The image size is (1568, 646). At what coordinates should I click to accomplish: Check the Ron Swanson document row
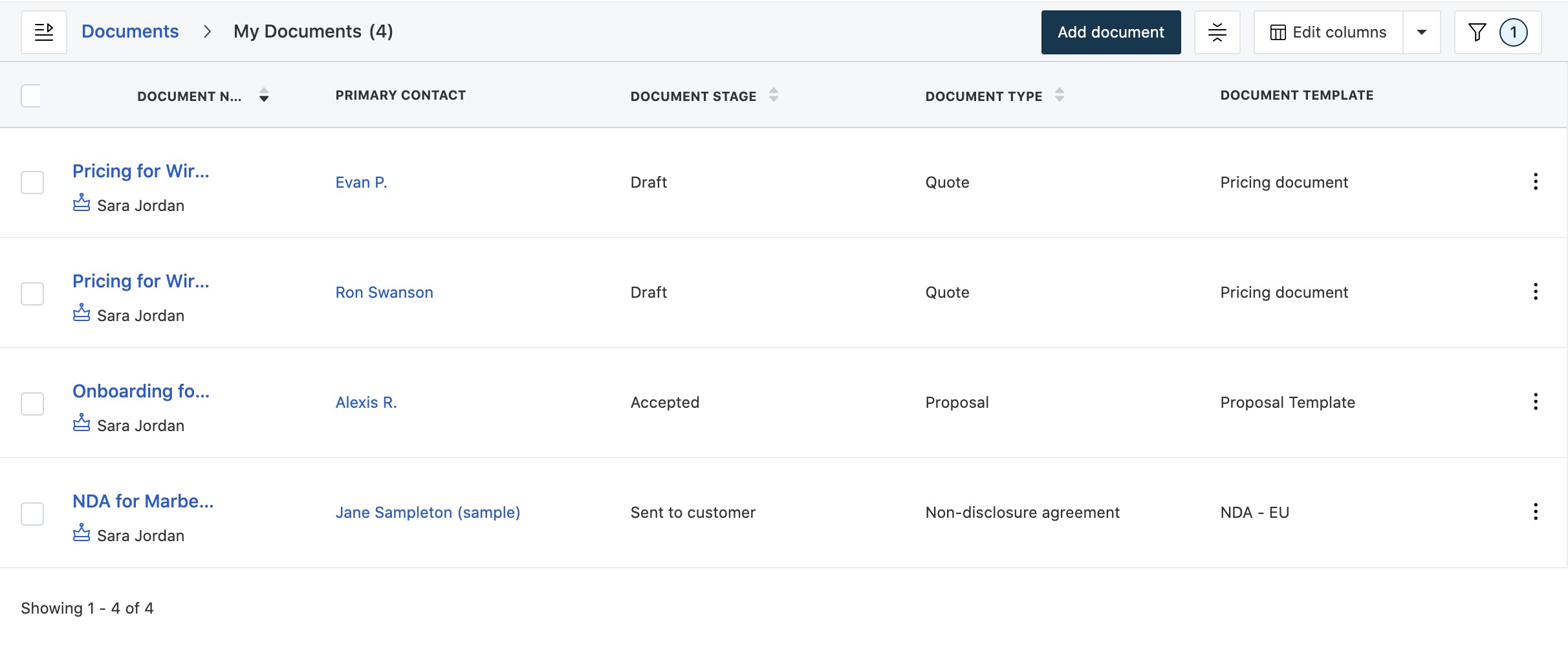point(32,294)
